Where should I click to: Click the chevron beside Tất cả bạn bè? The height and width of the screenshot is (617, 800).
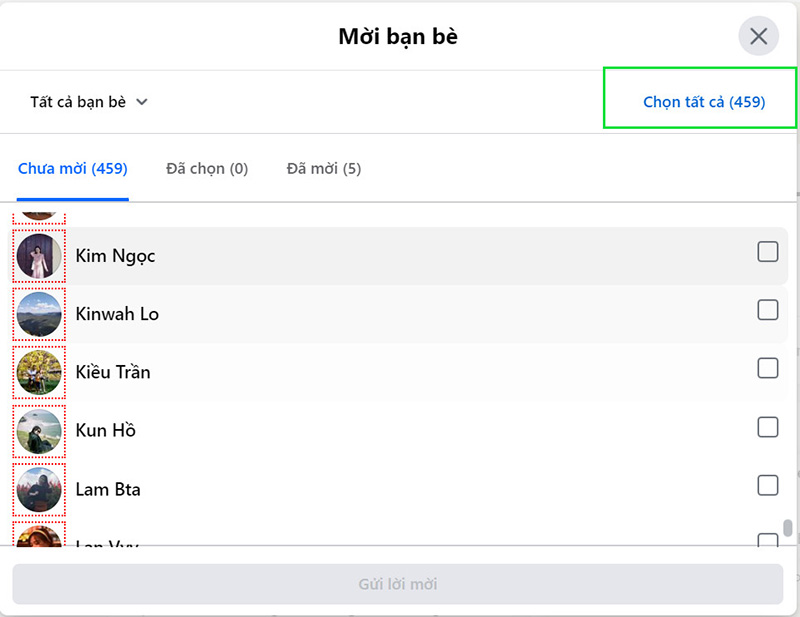[x=142, y=102]
